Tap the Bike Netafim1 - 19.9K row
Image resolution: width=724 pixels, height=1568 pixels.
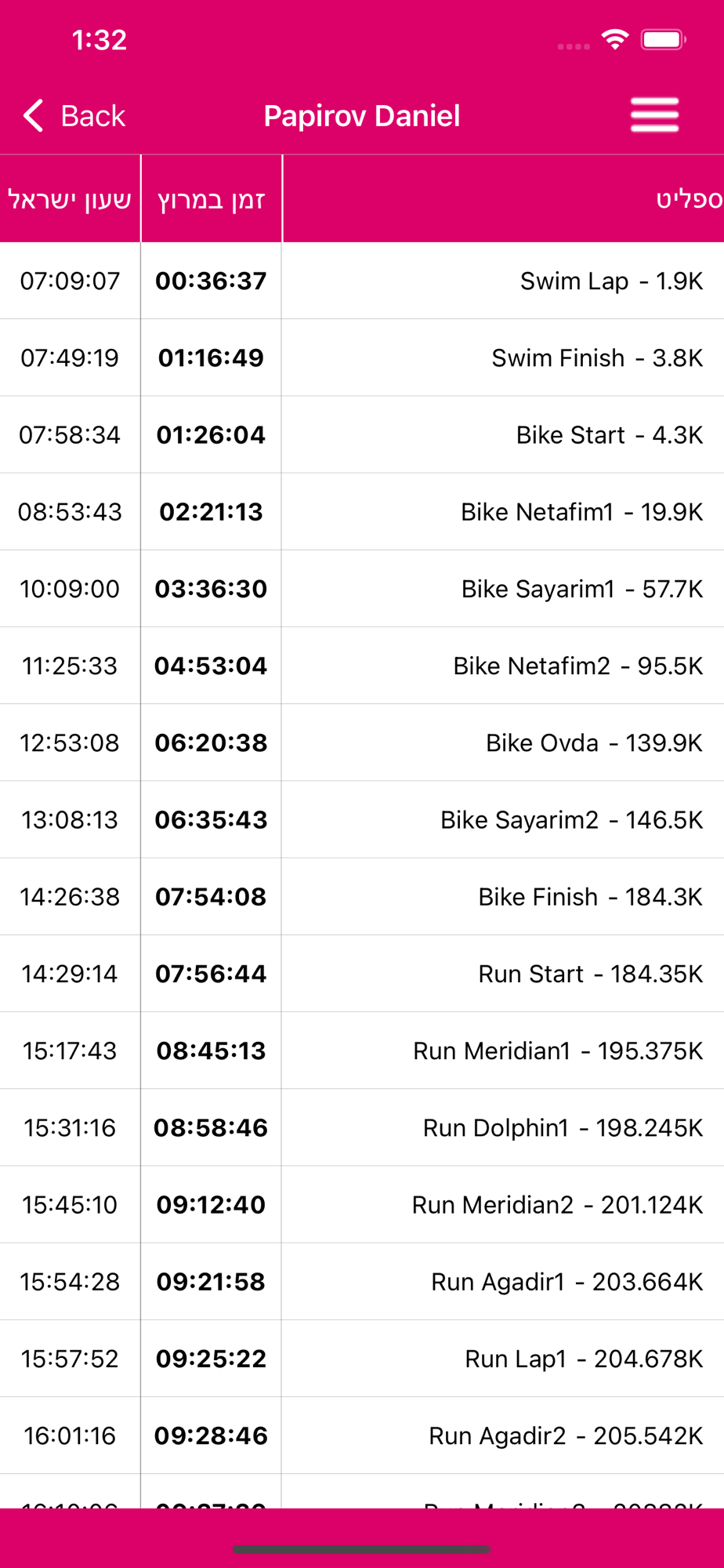[581, 511]
